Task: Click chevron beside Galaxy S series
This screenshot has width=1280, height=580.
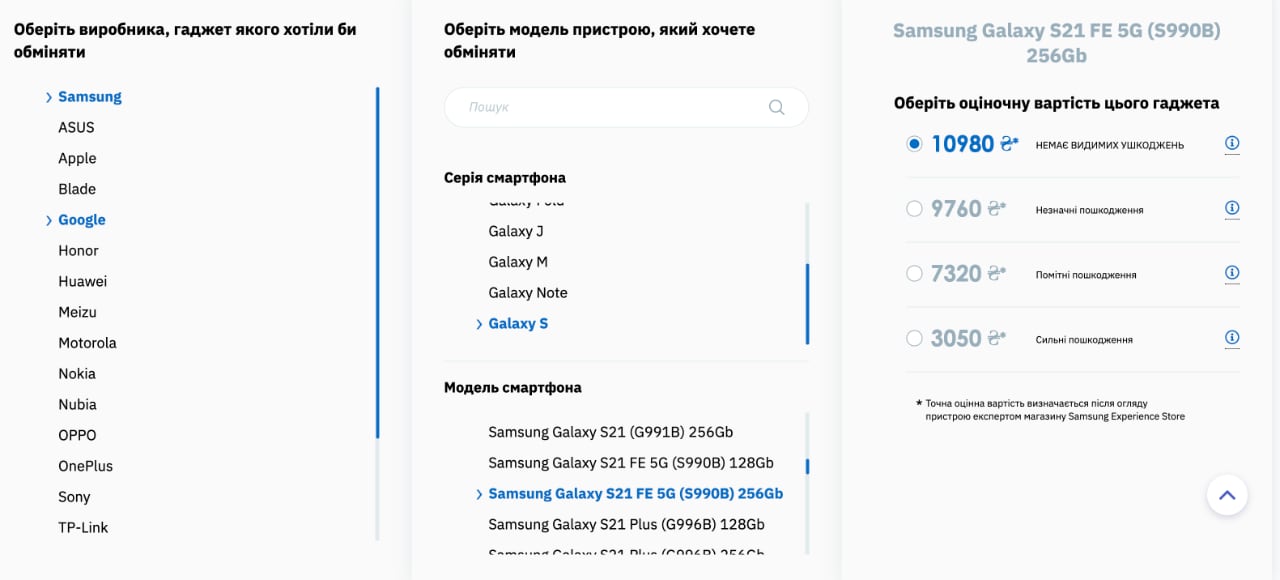Action: [479, 324]
